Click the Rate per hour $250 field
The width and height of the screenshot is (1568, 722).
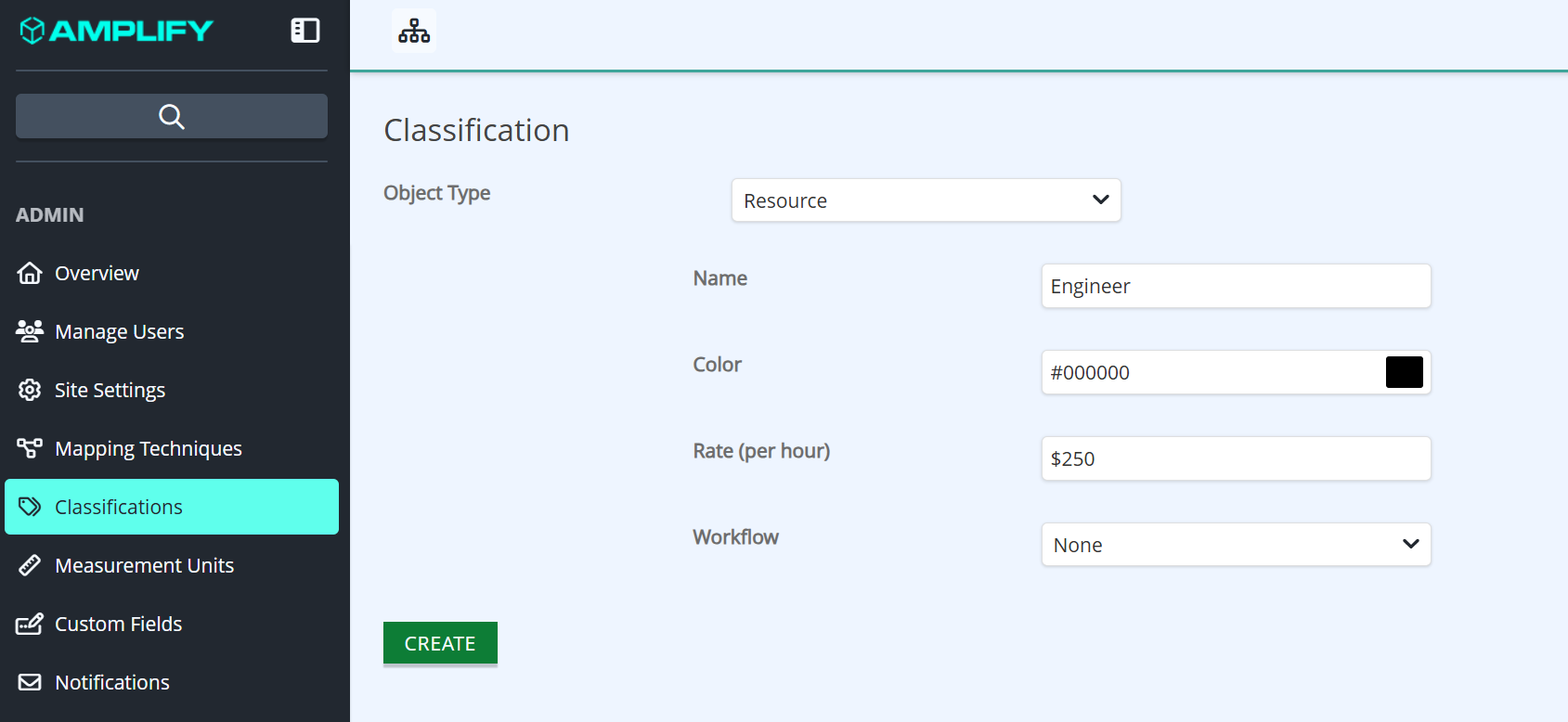[1237, 458]
